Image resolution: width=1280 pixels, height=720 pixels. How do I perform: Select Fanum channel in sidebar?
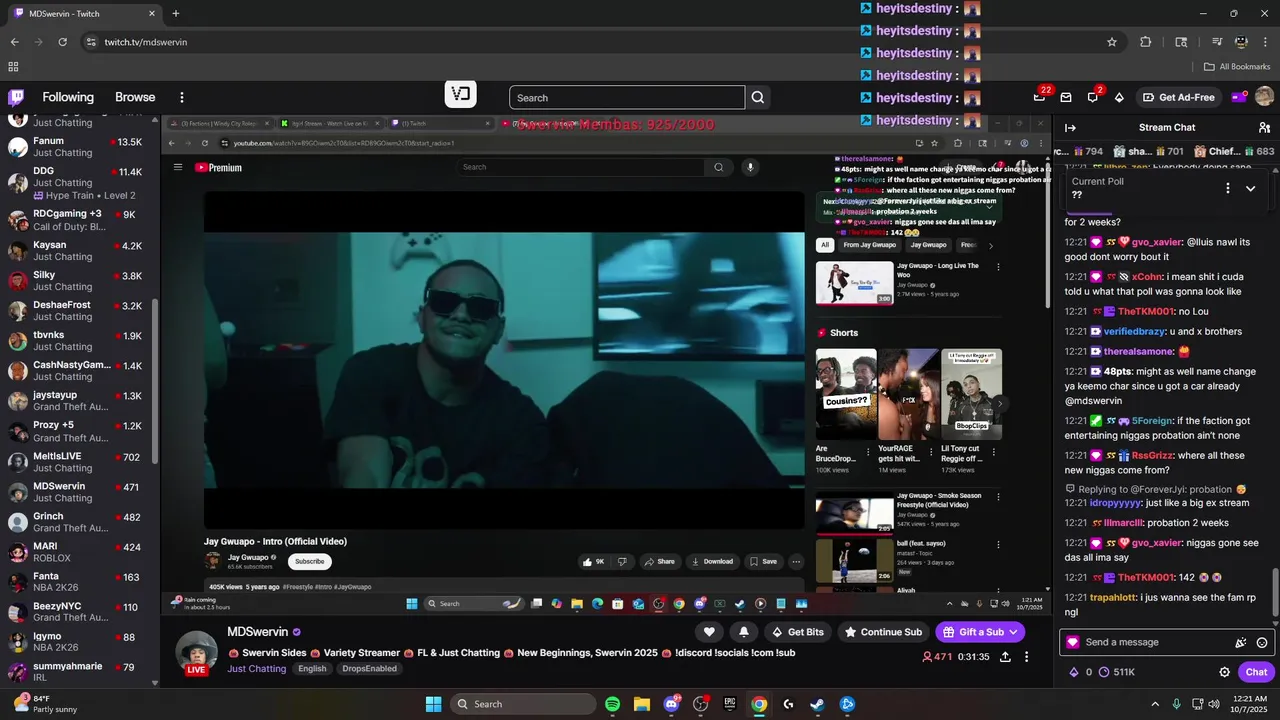click(76, 147)
